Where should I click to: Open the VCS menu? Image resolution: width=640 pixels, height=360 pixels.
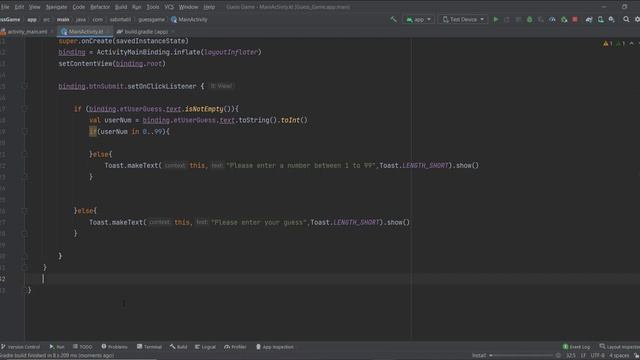pyautogui.click(x=169, y=7)
